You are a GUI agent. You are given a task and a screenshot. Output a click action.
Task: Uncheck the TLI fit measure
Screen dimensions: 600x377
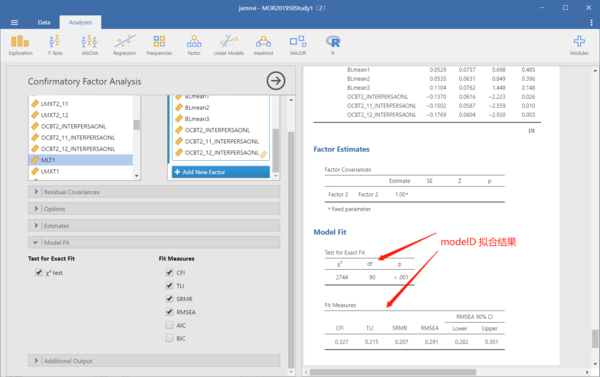click(169, 286)
